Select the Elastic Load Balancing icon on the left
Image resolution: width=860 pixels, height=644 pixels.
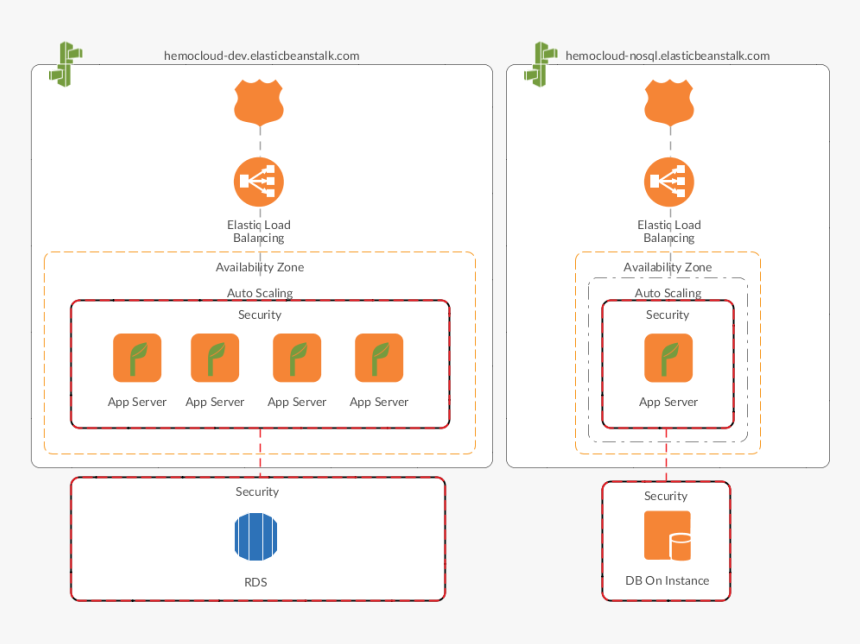pyautogui.click(x=258, y=181)
